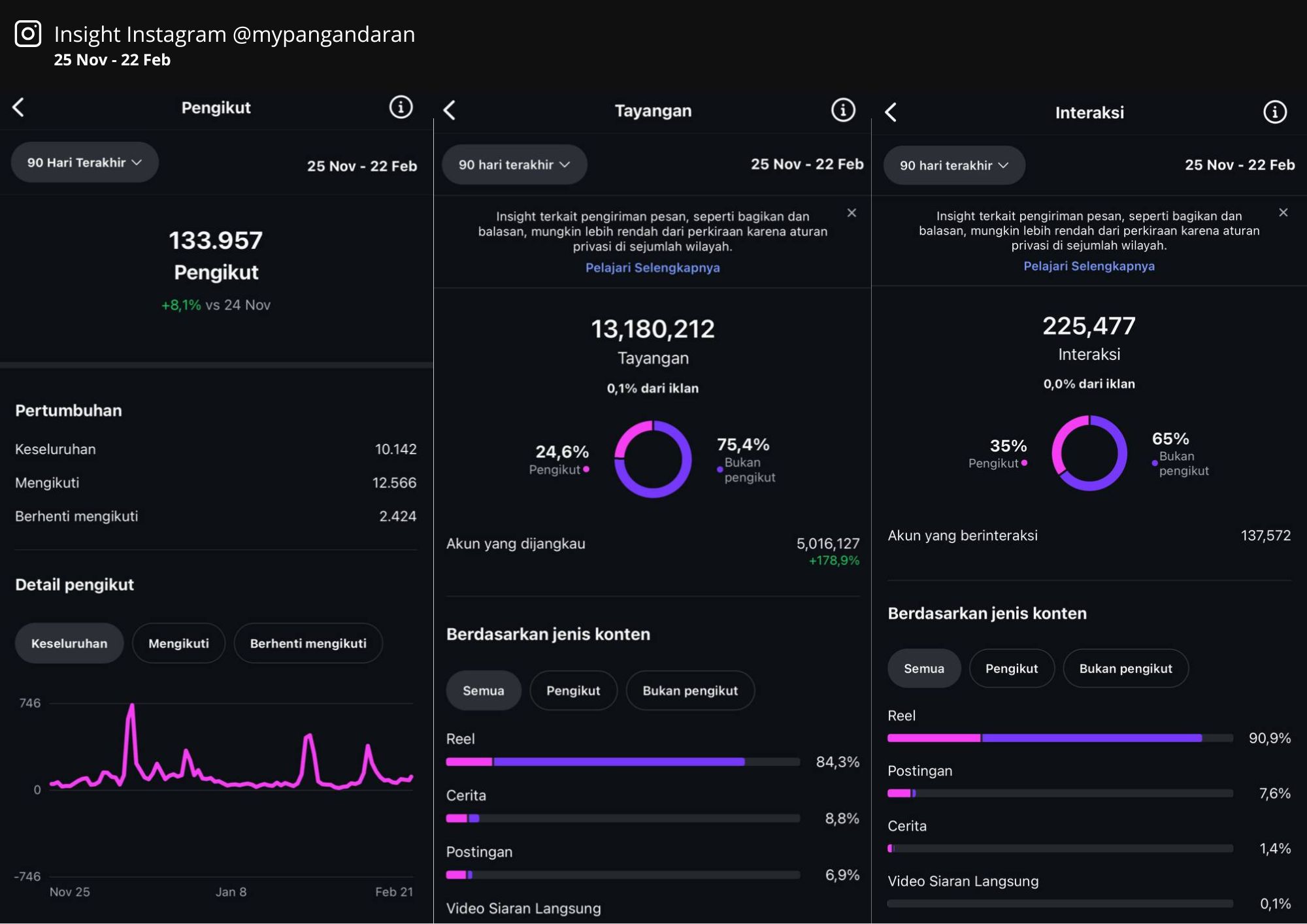This screenshot has width=1307, height=924.
Task: Click 'Akun yang berinteraksi' row label
Action: [963, 536]
